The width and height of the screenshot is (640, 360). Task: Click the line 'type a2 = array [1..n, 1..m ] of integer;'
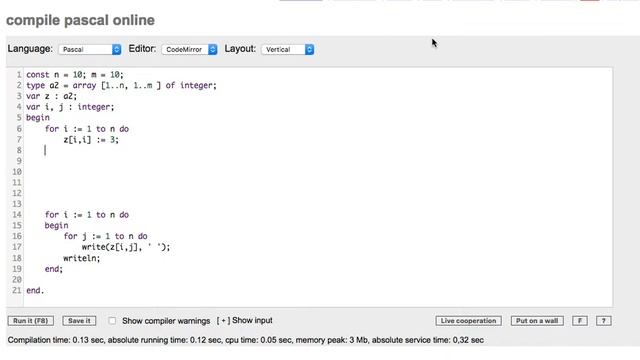[121, 85]
